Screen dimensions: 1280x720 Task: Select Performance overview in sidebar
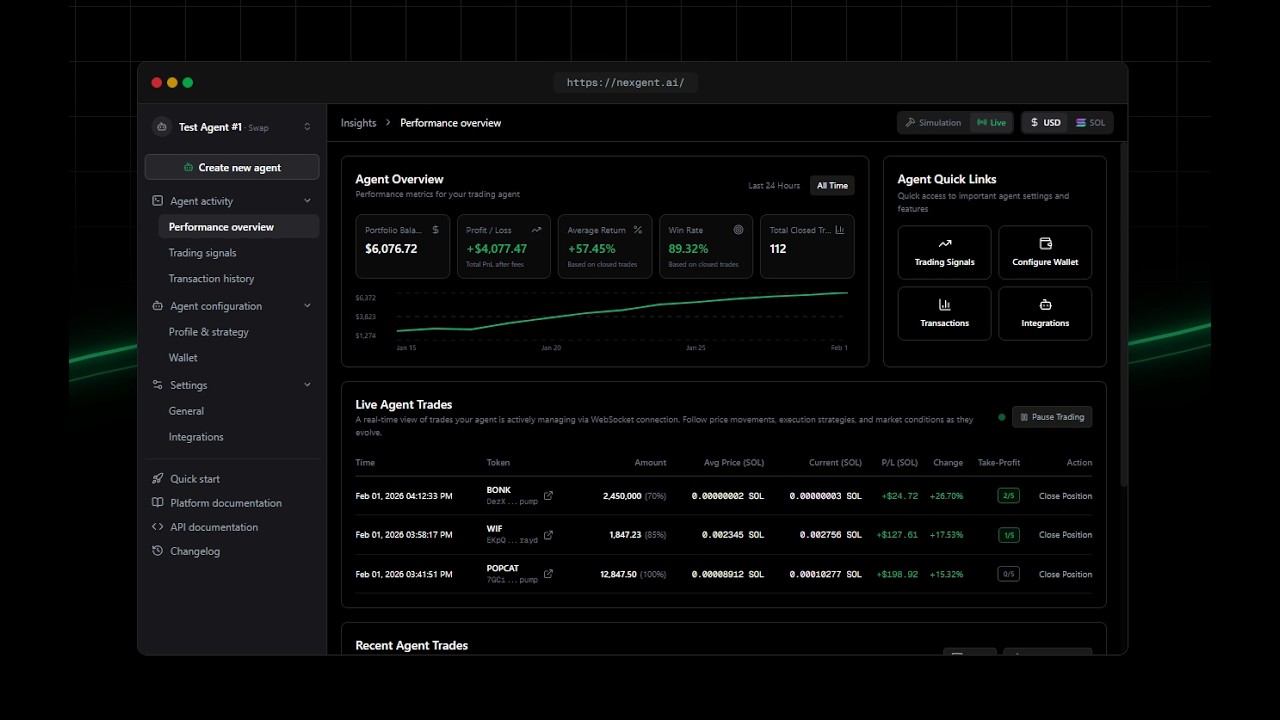[239, 227]
